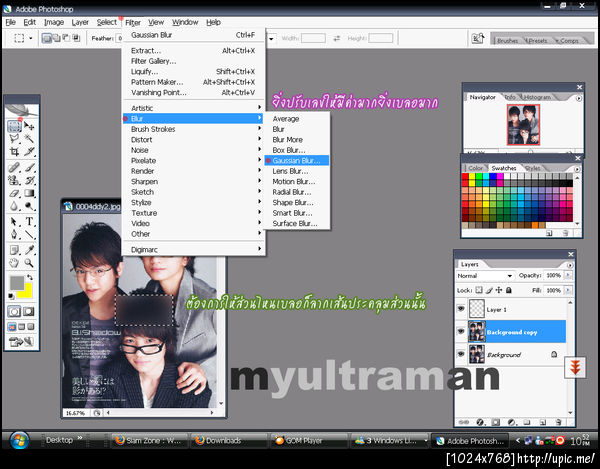The height and width of the screenshot is (469, 600).
Task: Select the Lasso tool
Action: tap(15, 139)
